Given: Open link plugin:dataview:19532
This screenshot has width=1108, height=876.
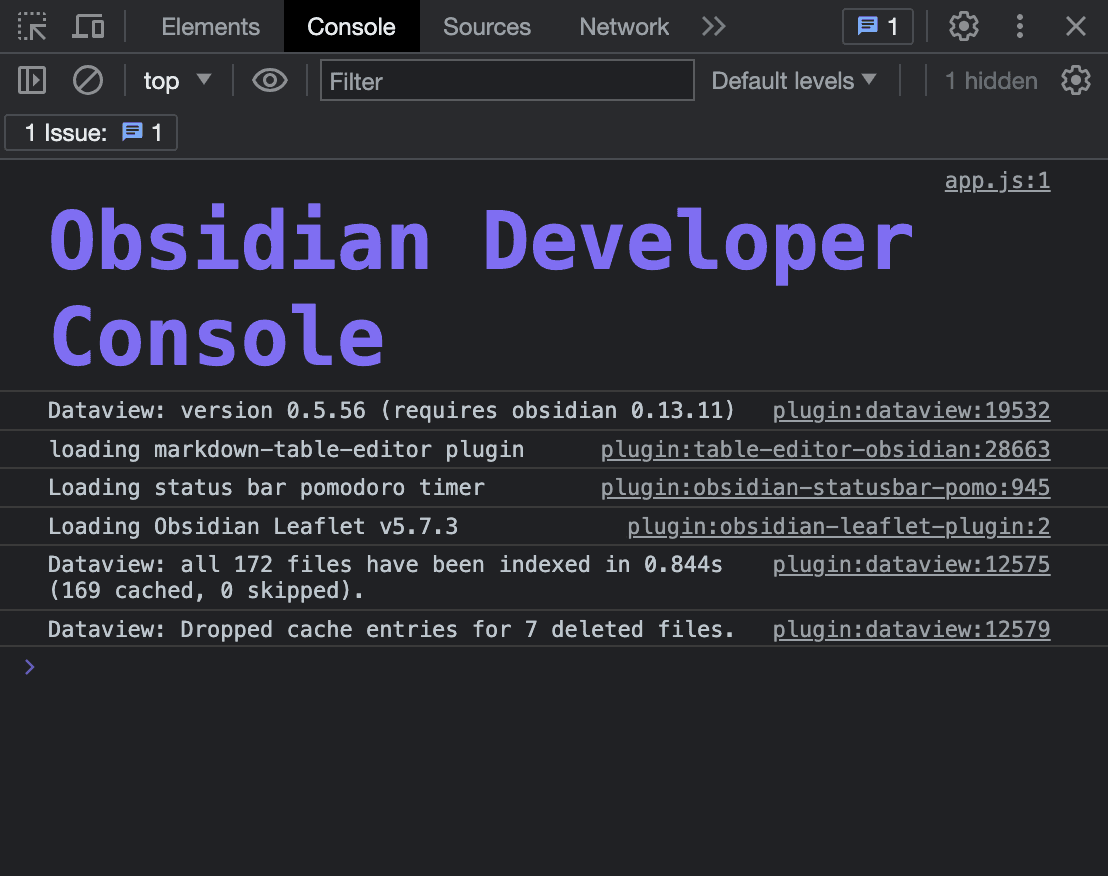Looking at the screenshot, I should (911, 410).
